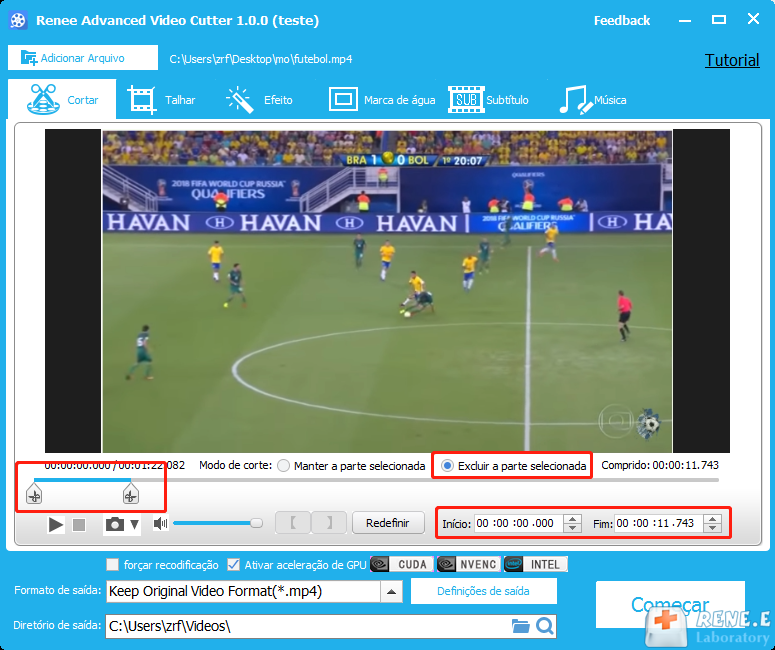Click the CUDA badge
This screenshot has width=775, height=650.
[402, 564]
